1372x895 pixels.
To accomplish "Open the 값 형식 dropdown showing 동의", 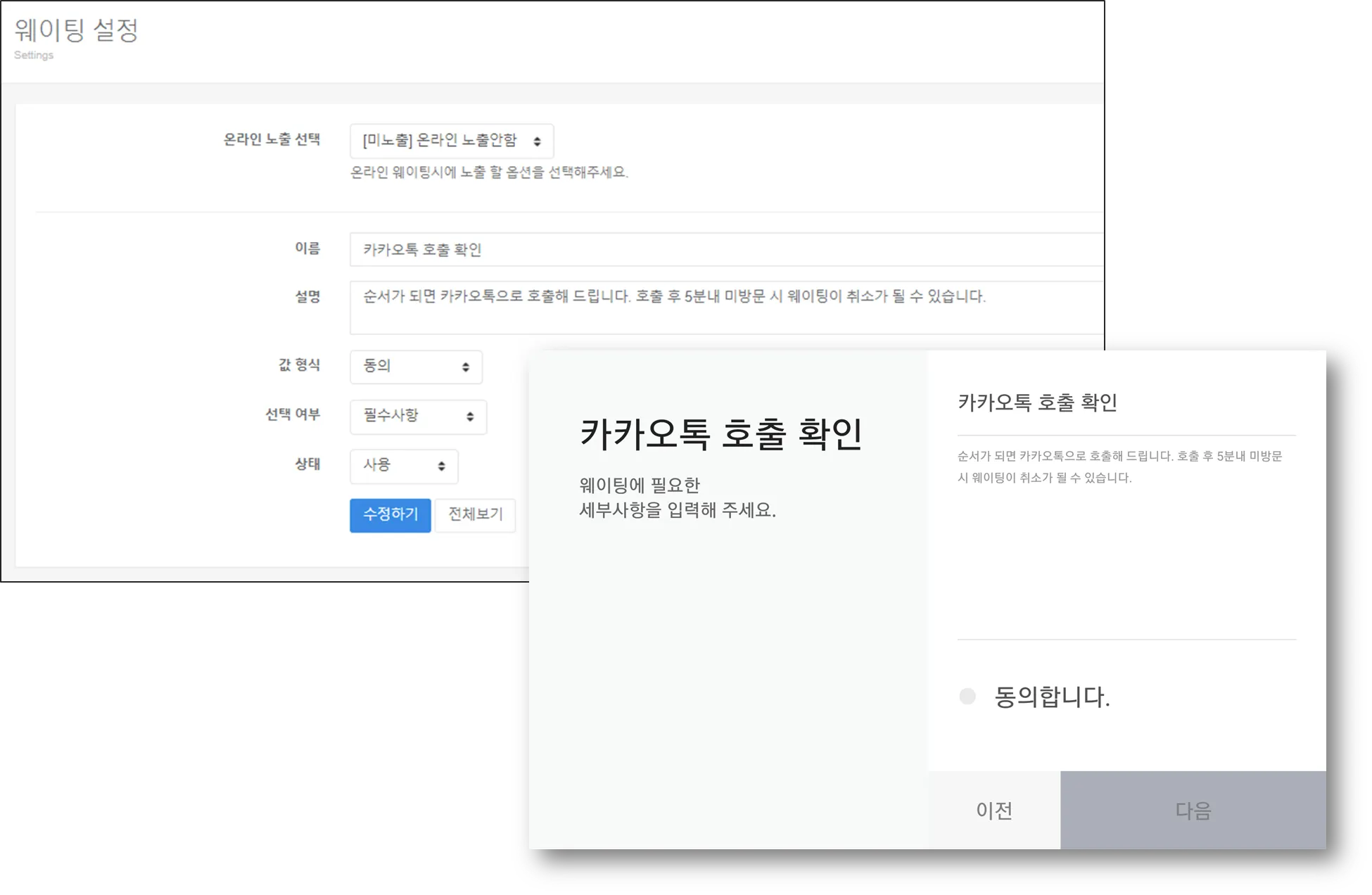I will (x=415, y=367).
